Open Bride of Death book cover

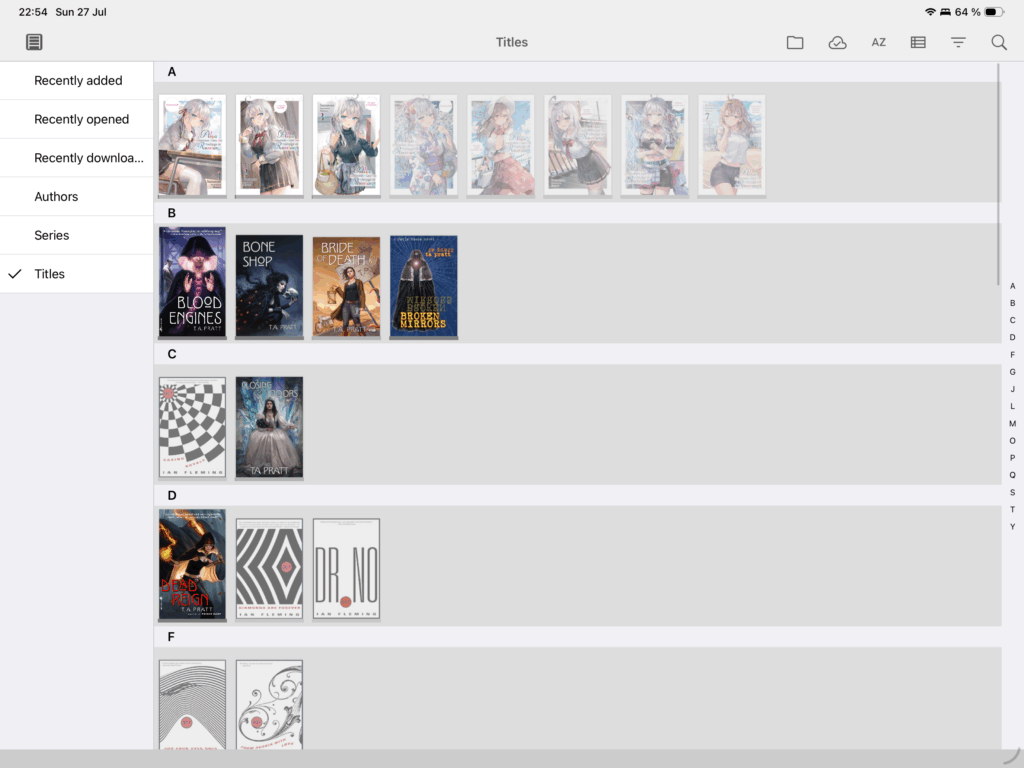pyautogui.click(x=346, y=287)
